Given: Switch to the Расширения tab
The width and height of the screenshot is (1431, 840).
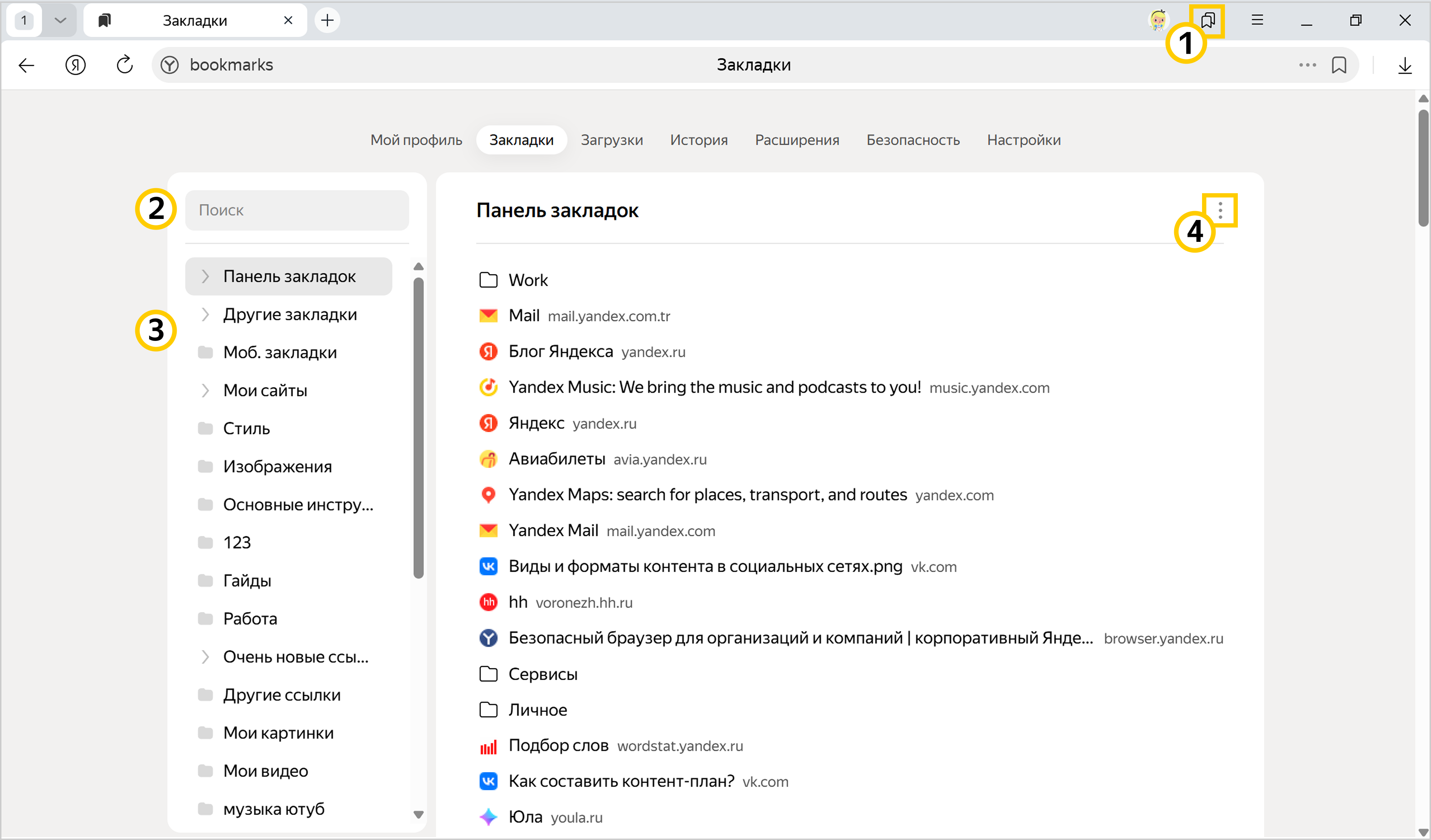Looking at the screenshot, I should [797, 140].
